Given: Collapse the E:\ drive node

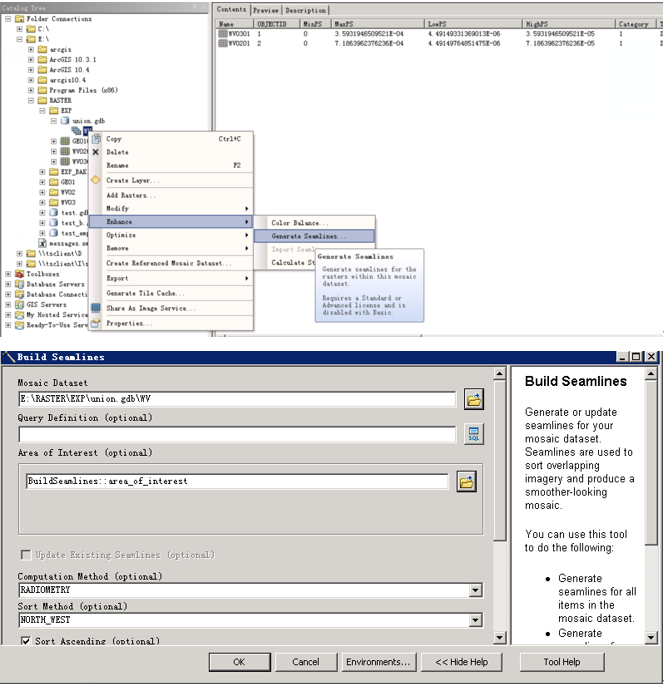Looking at the screenshot, I should click(x=20, y=39).
